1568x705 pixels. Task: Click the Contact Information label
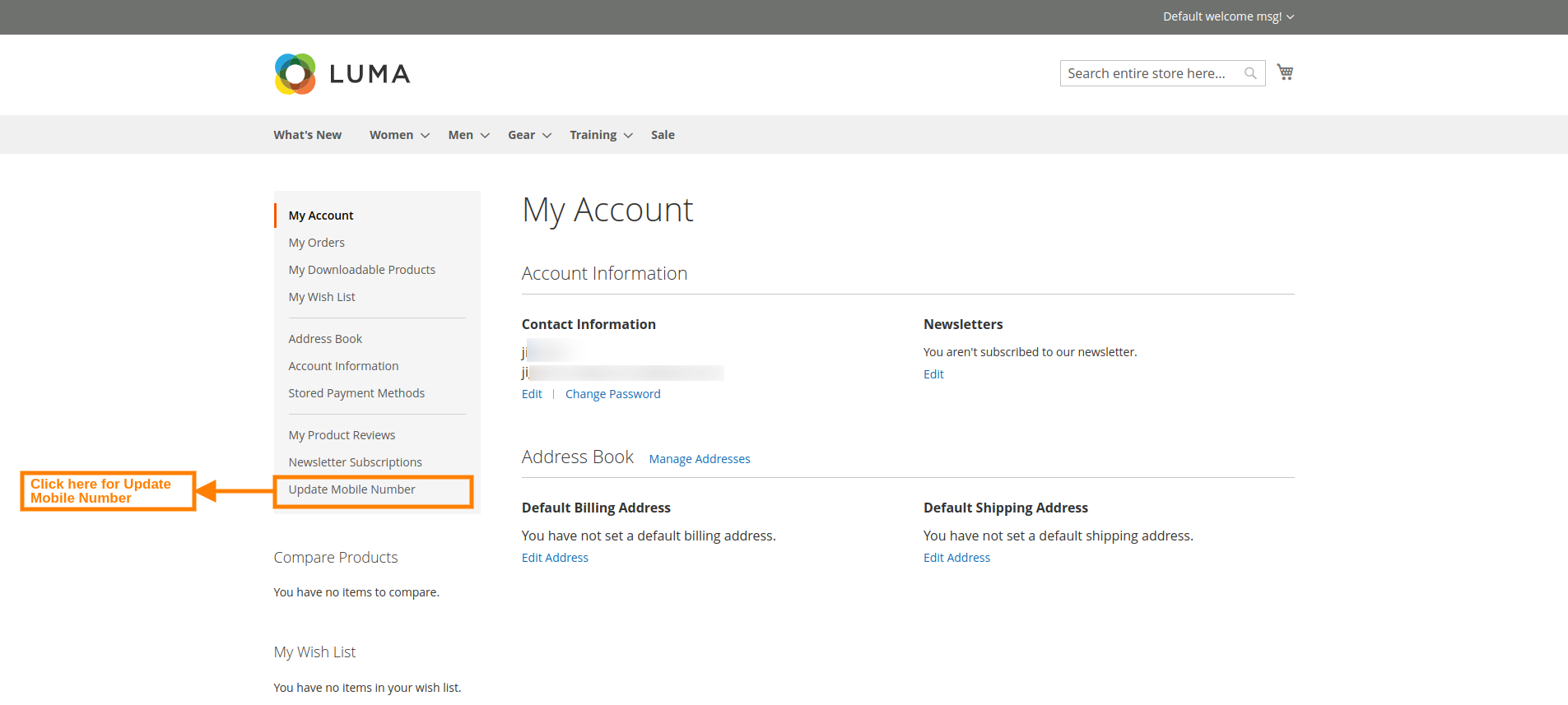coord(589,324)
